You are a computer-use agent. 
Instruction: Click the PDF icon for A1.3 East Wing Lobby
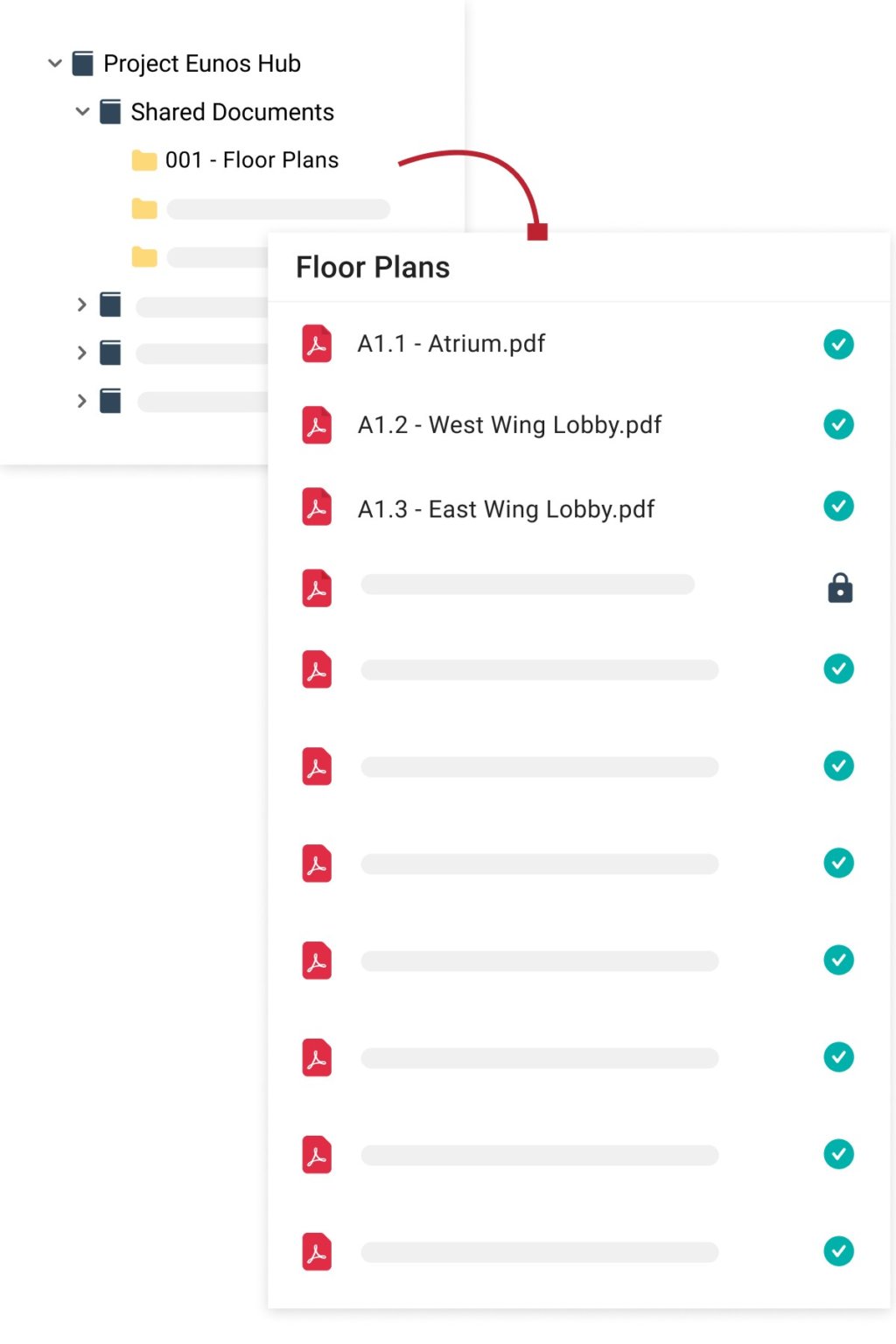pos(317,507)
